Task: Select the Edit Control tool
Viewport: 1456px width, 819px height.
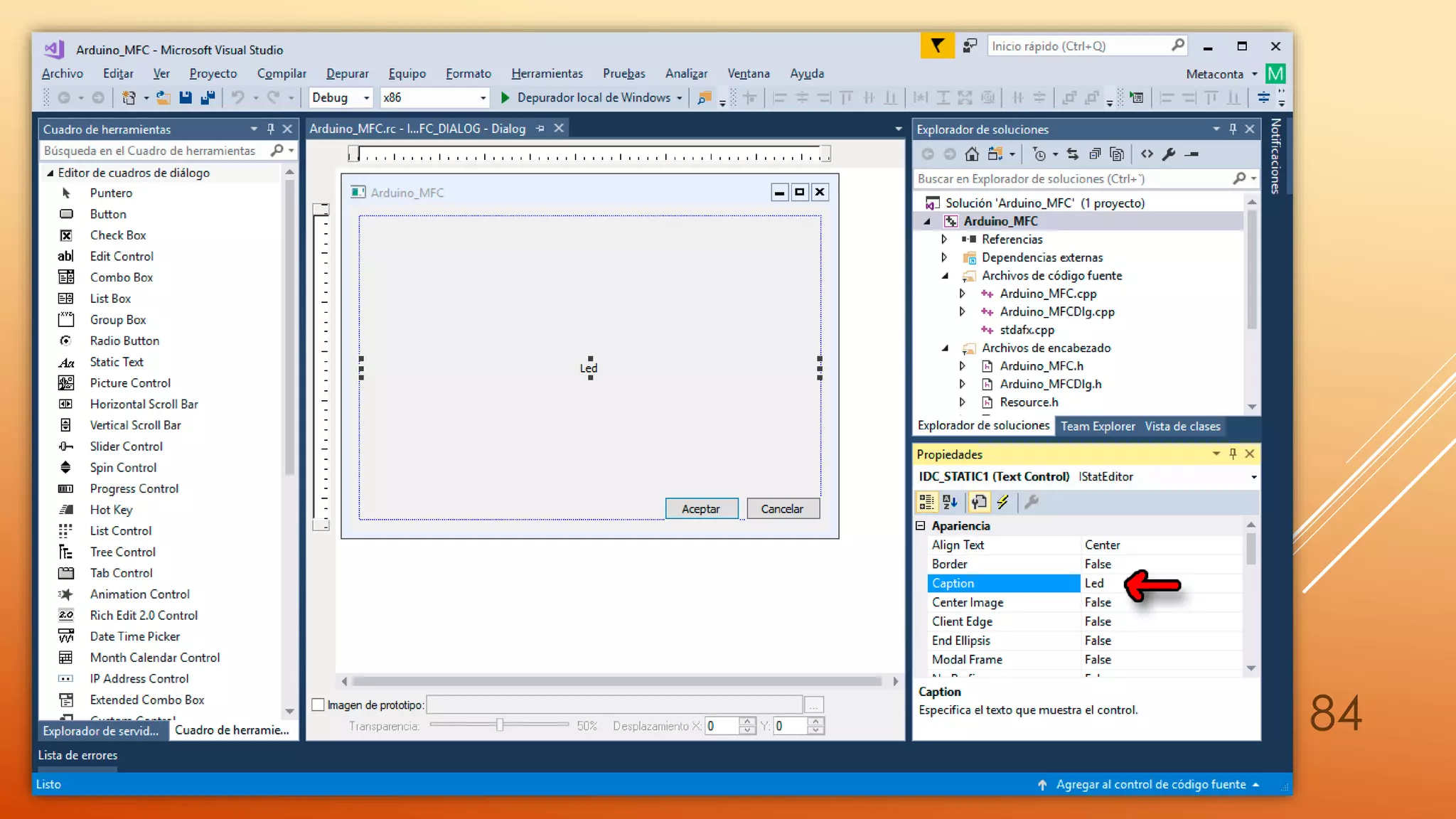Action: (x=122, y=256)
